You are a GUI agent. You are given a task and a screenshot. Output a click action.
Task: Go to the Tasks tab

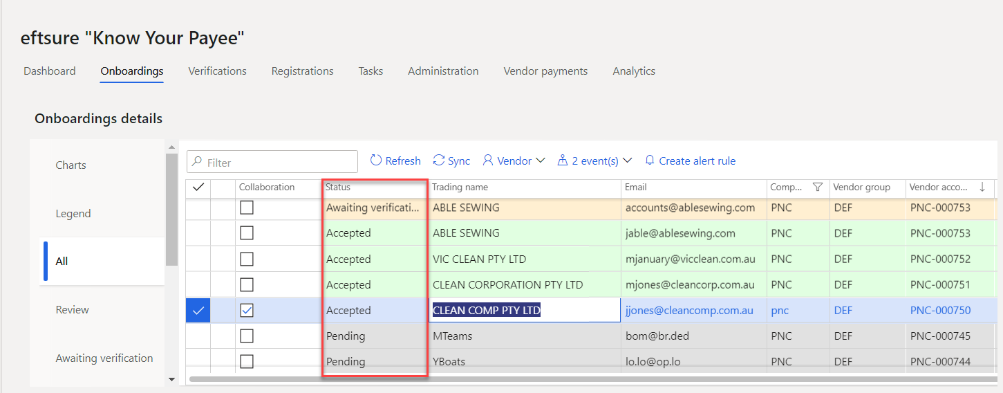coord(370,71)
